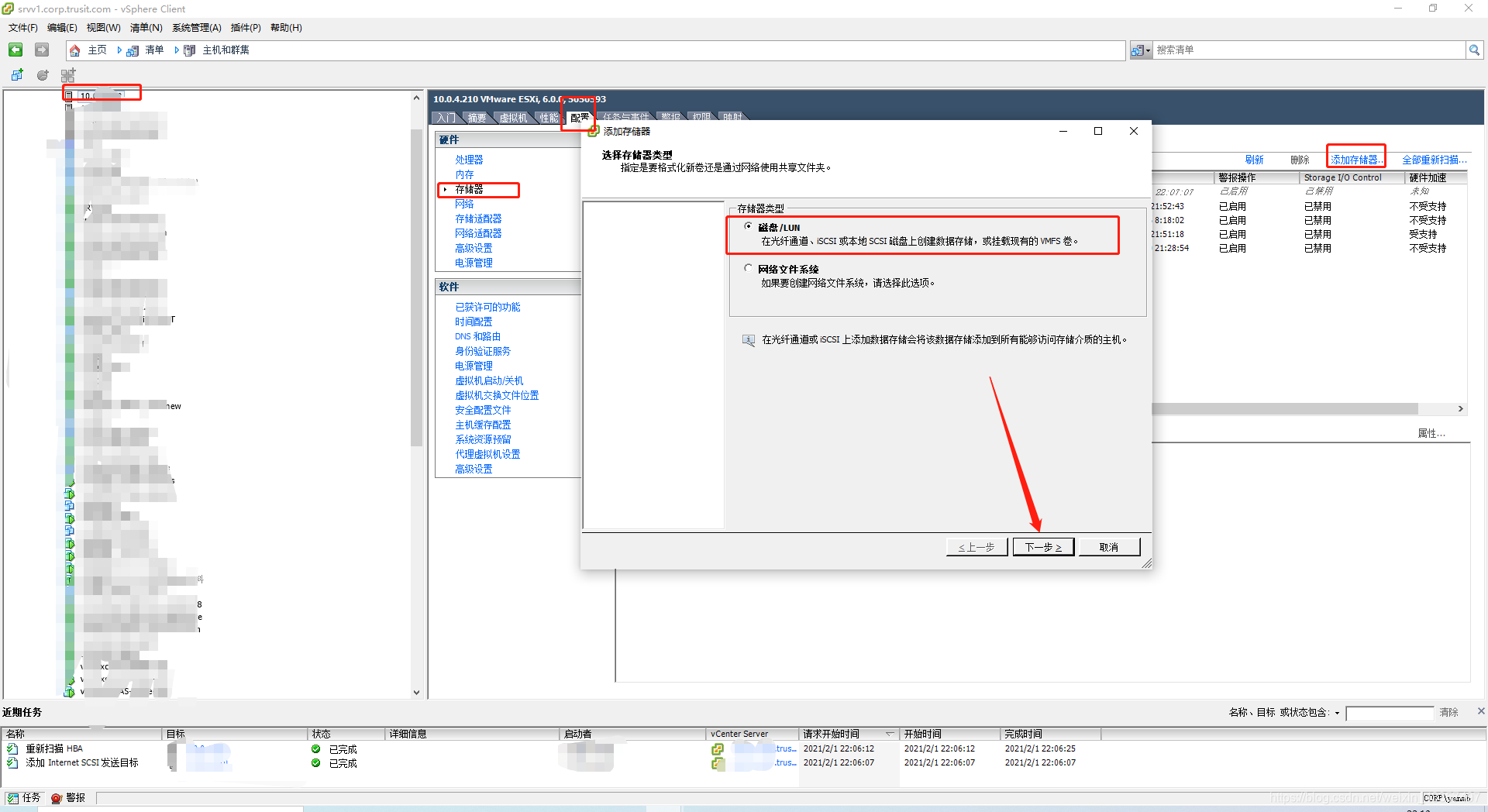Switch to the 摘要 tab
The height and width of the screenshot is (812, 1488).
point(477,117)
